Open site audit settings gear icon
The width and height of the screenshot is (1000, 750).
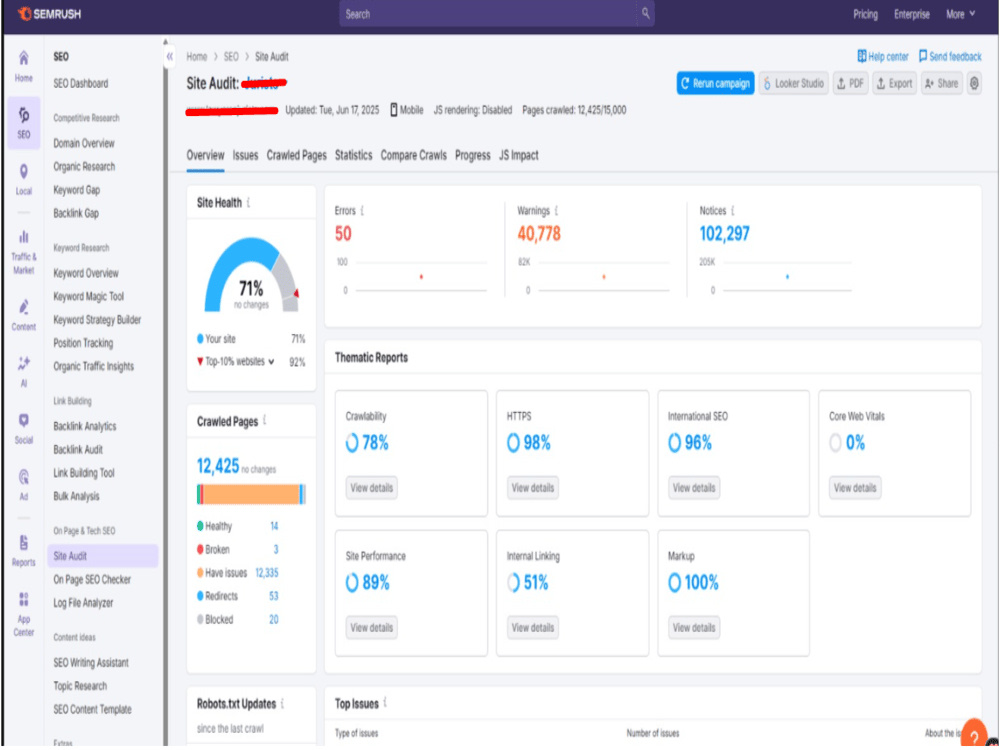point(974,83)
